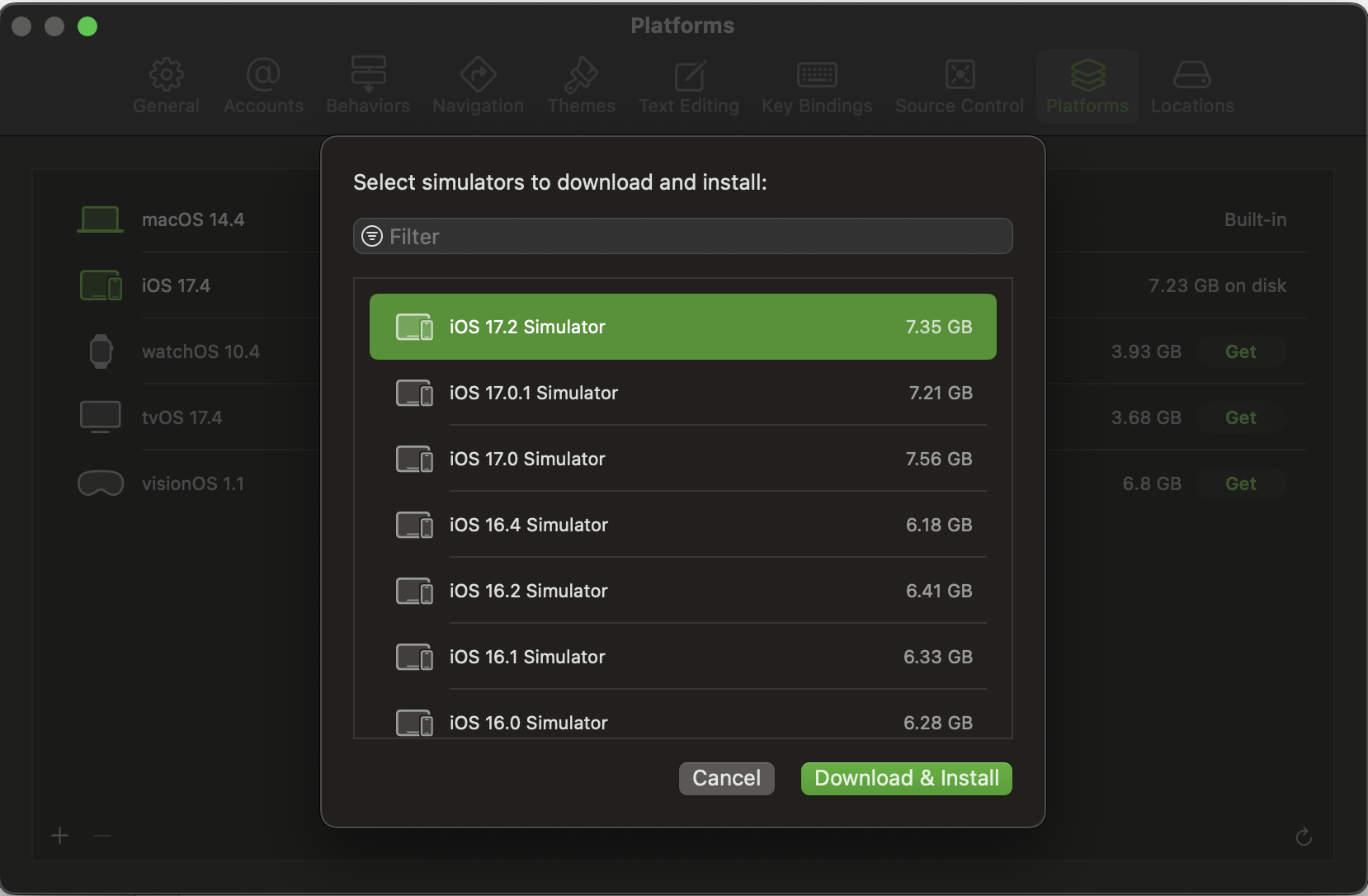1368x896 pixels.
Task: Click the watchOS 10.4 watch icon
Action: (101, 351)
